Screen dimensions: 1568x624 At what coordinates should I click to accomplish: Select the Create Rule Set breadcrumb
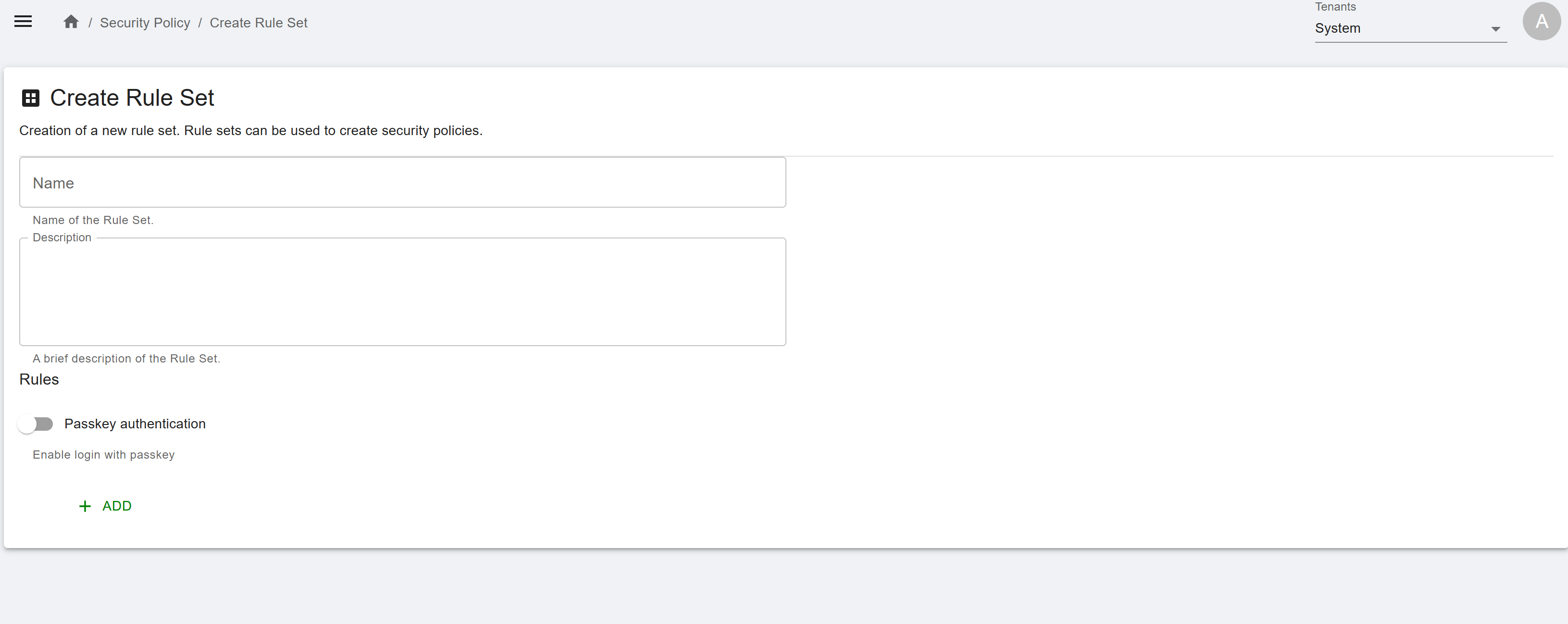[259, 23]
